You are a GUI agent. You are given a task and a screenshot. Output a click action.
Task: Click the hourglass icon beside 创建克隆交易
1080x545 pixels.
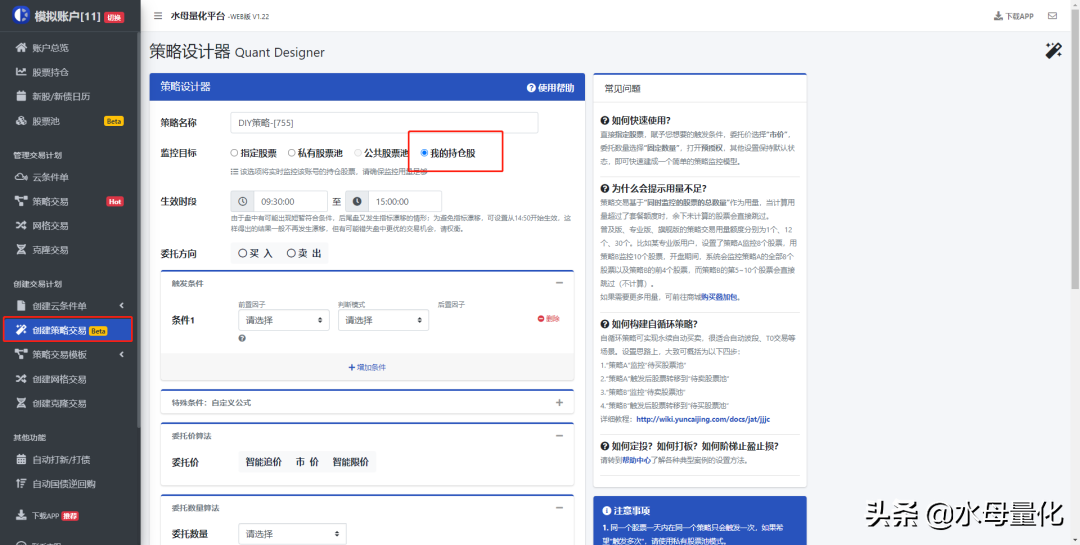pos(21,403)
